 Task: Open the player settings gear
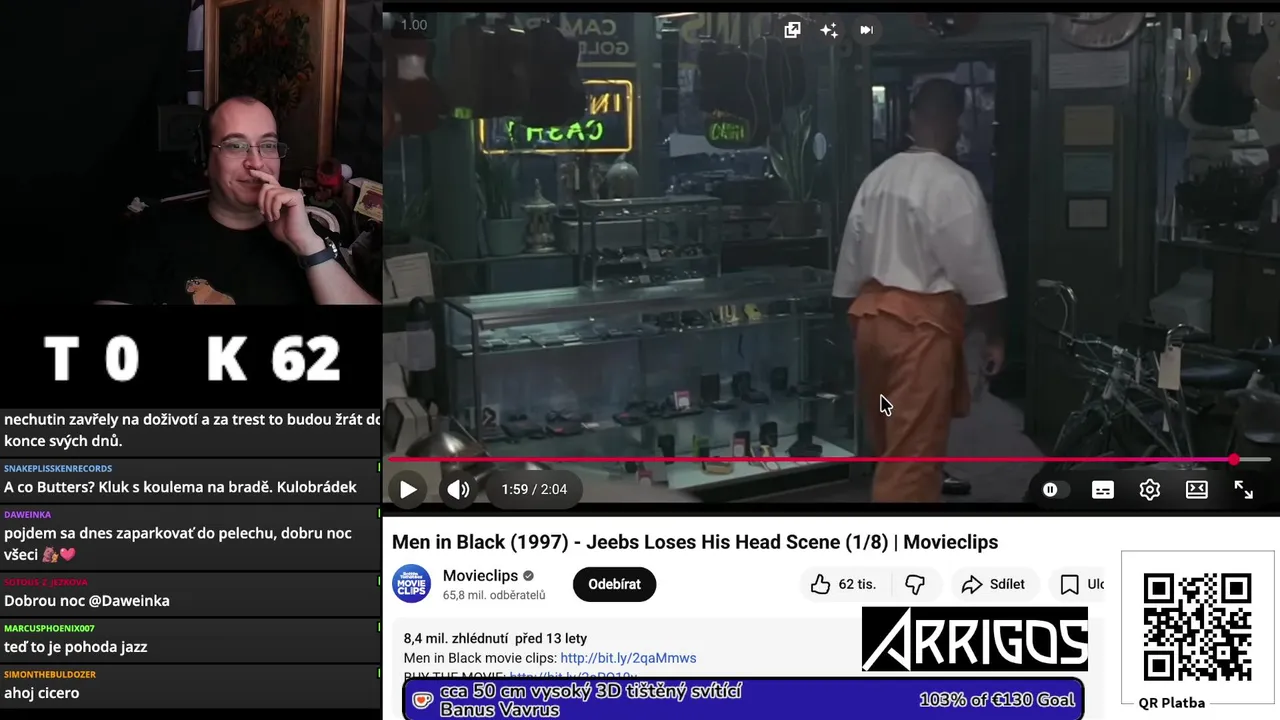1150,489
